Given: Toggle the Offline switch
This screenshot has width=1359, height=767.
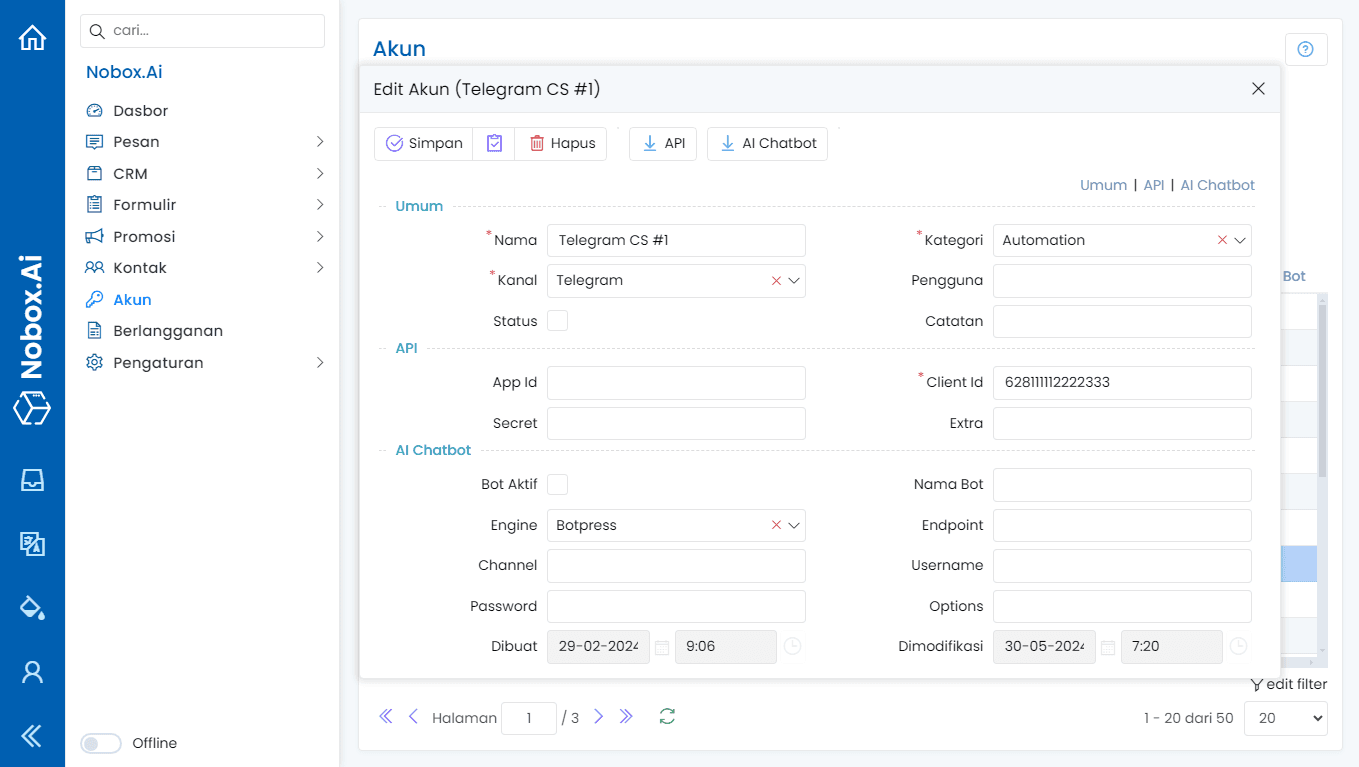Looking at the screenshot, I should [100, 743].
